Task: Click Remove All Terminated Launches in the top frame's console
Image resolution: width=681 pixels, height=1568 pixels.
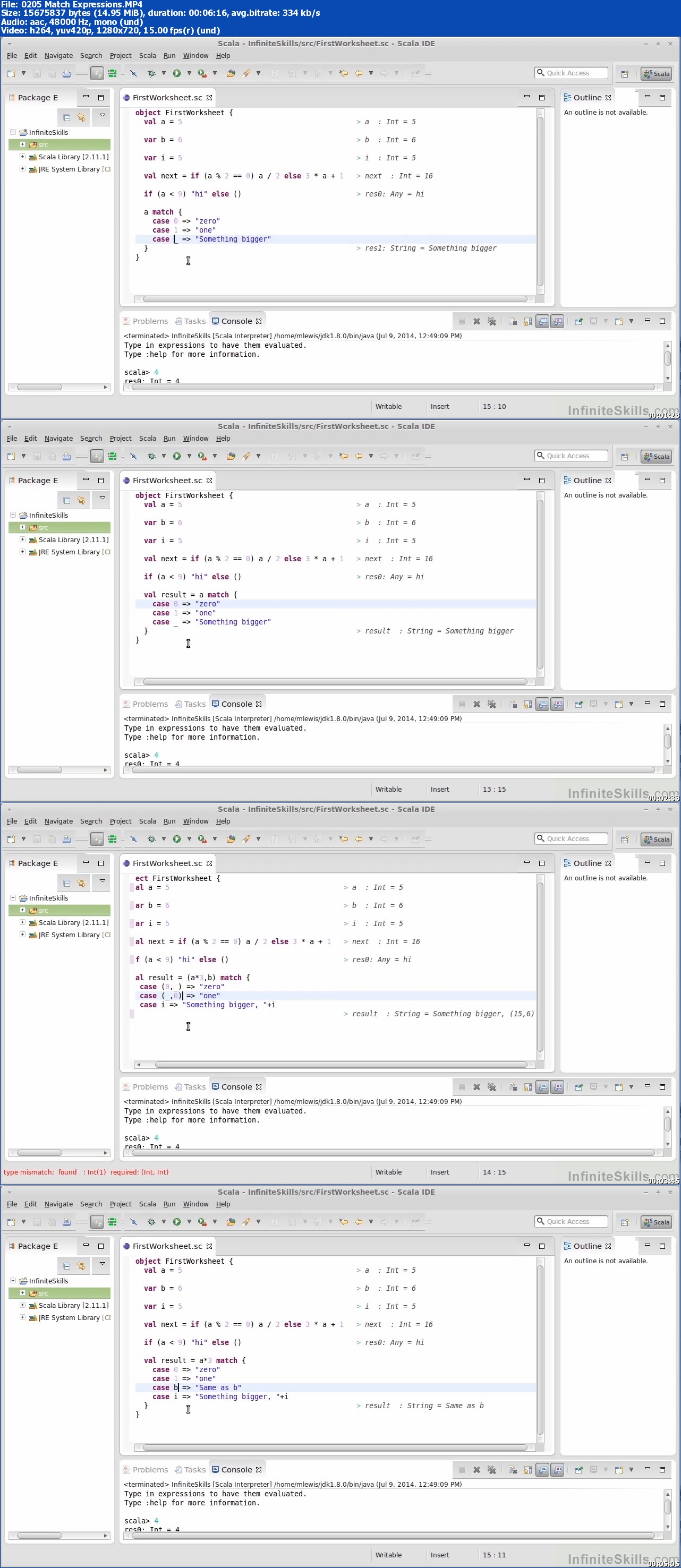Action: click(491, 321)
